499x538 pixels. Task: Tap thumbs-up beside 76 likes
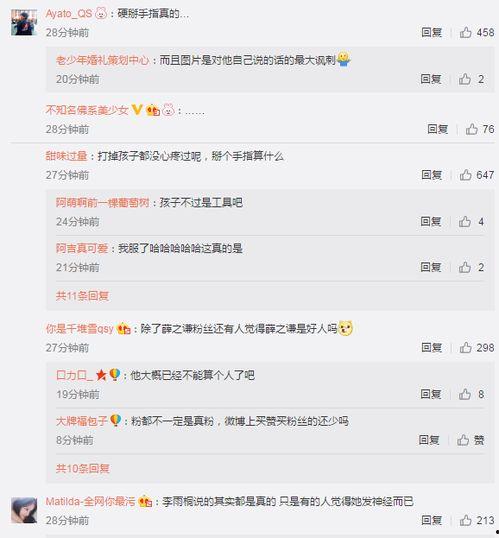click(x=472, y=129)
